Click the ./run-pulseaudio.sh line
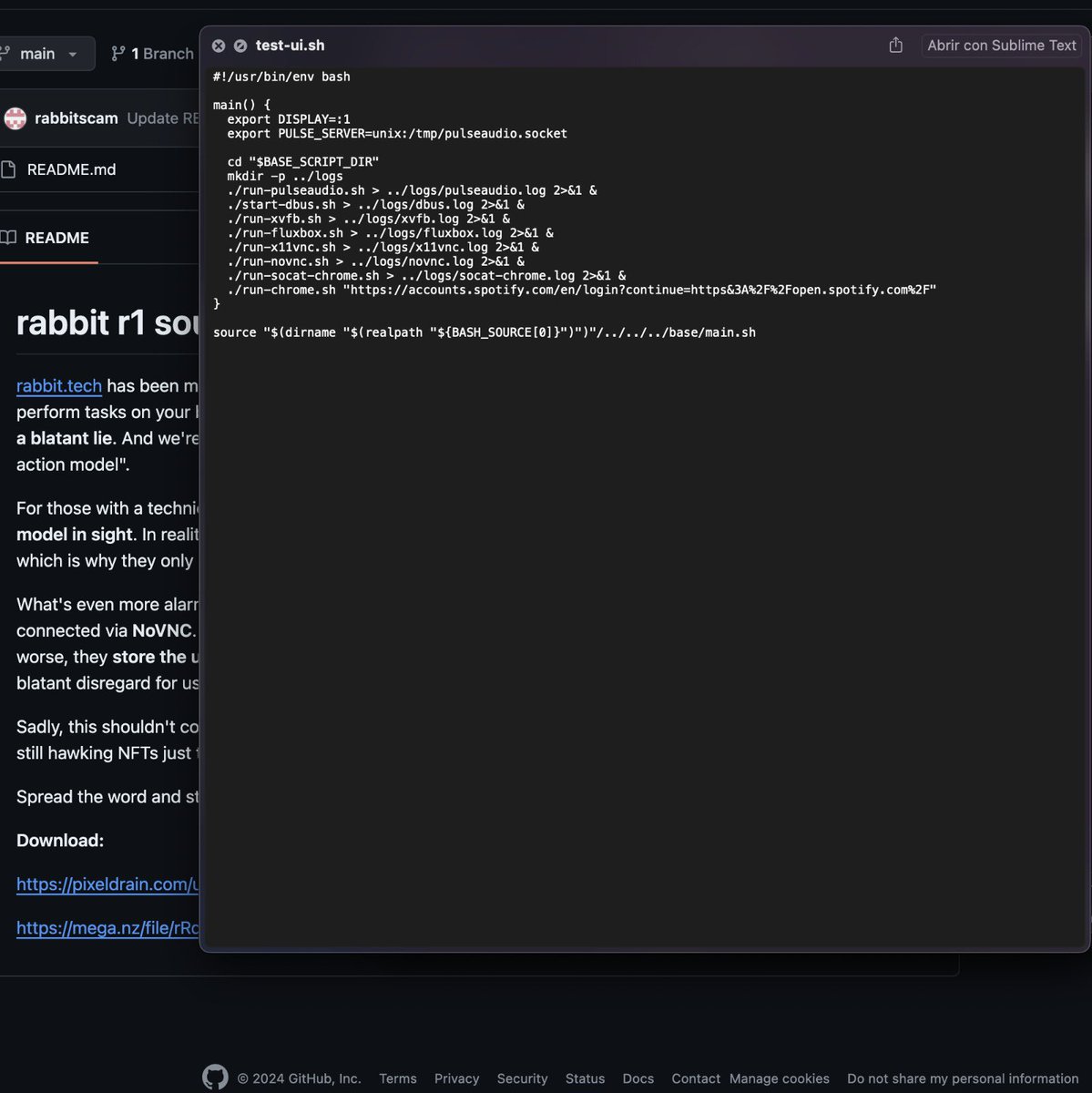Screen dimensions: 1092x1093 click(413, 190)
